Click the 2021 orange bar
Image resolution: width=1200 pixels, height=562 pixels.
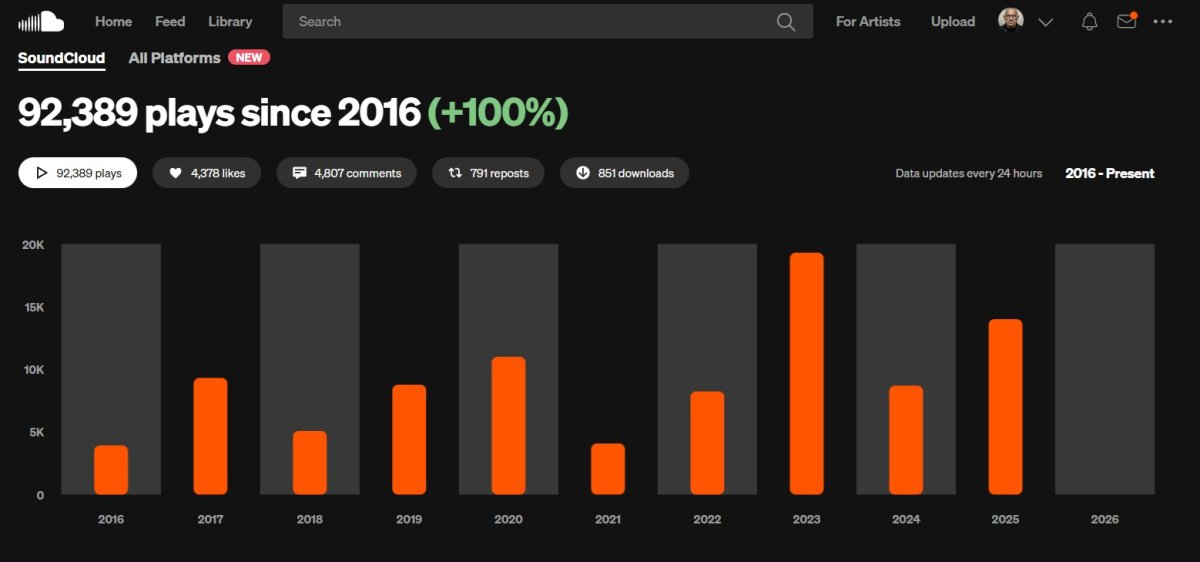click(x=608, y=469)
